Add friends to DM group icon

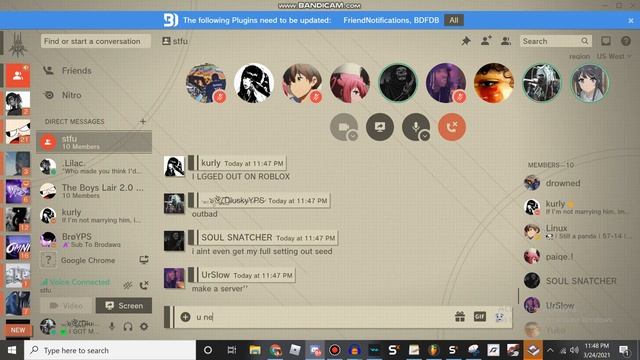click(x=486, y=41)
